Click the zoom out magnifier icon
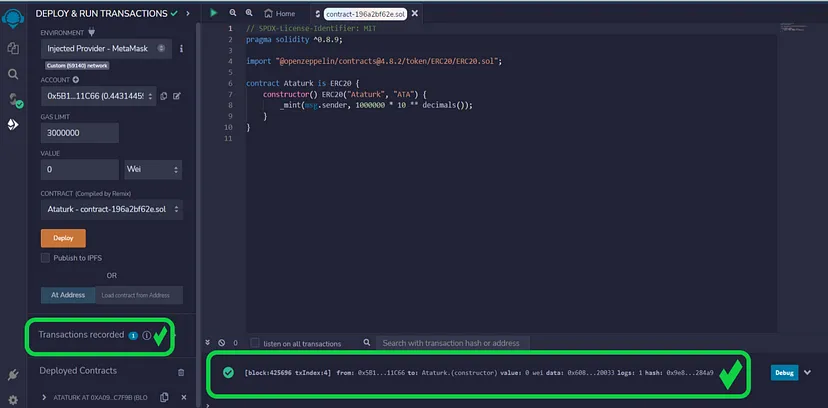The height and width of the screenshot is (408, 828). pyautogui.click(x=232, y=13)
